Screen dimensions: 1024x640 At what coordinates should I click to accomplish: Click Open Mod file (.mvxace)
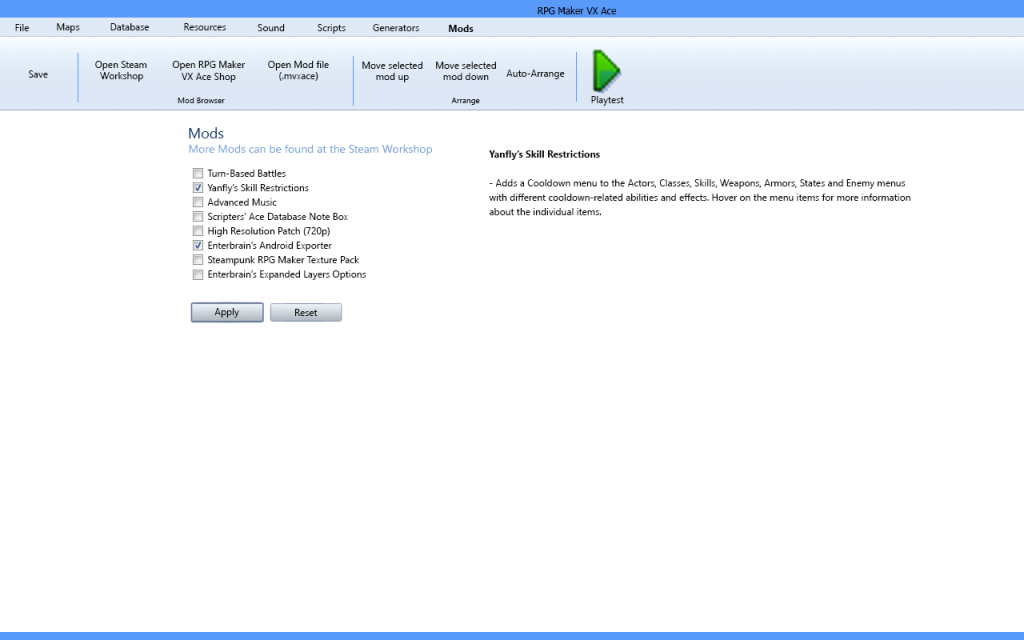[298, 71]
